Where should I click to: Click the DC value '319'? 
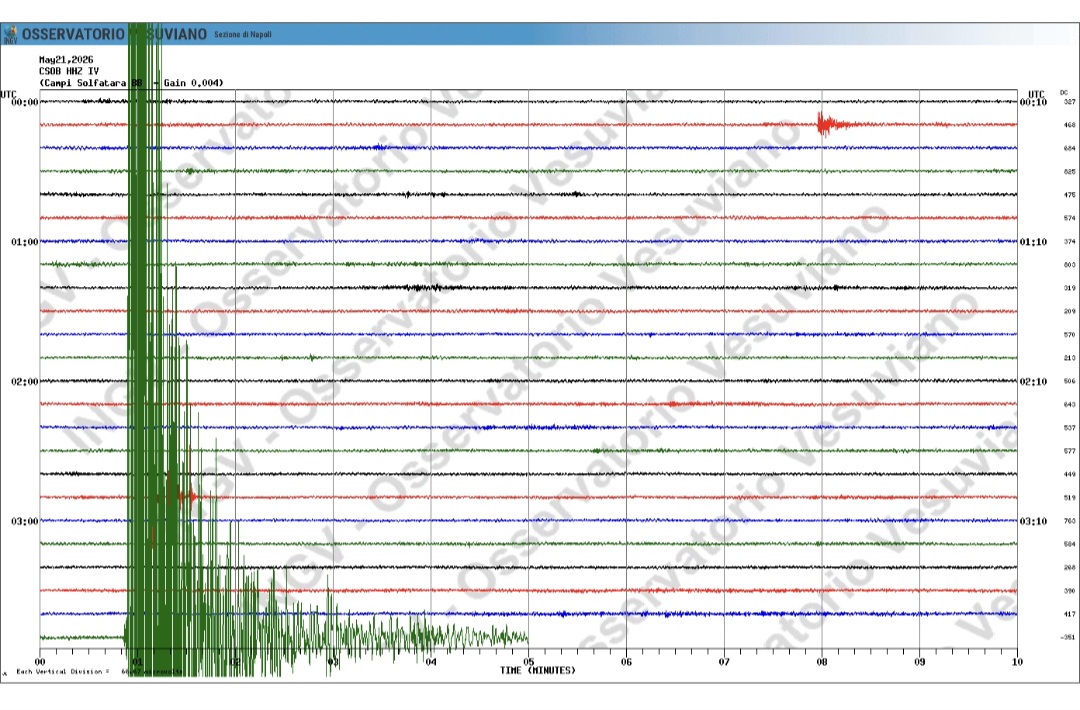point(1069,289)
